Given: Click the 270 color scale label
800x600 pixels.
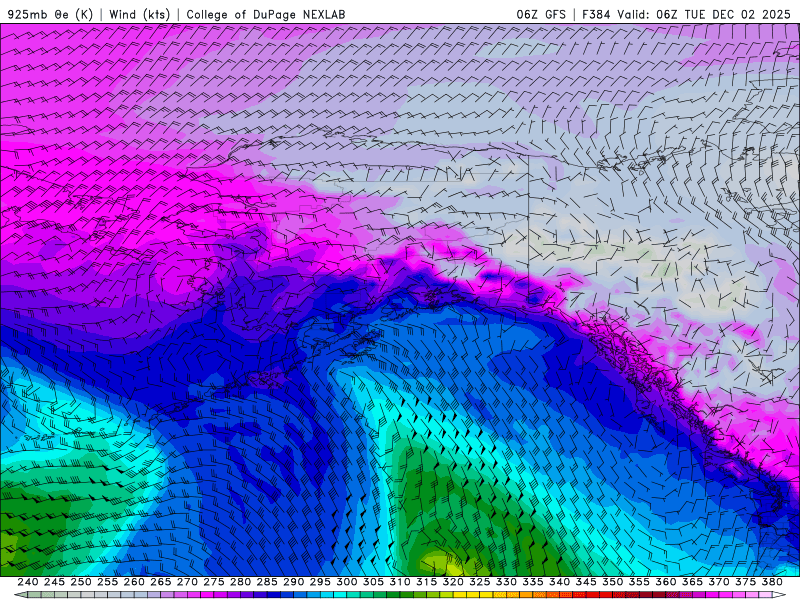Looking at the screenshot, I should click(187, 582).
